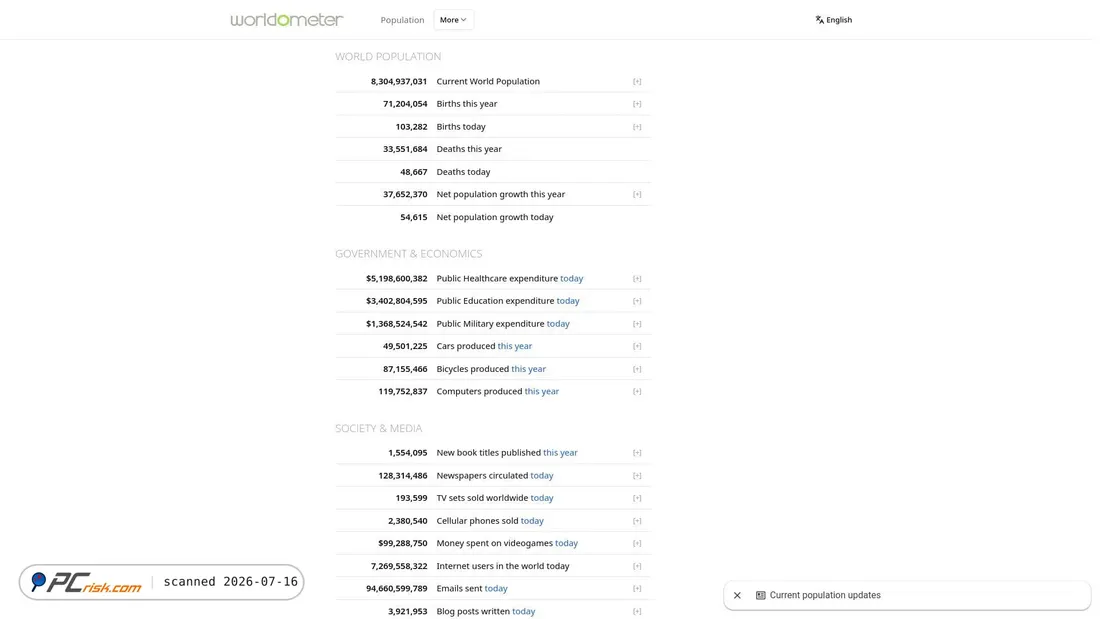Expand details for TV sets sold worldwide
The image size is (1100, 619).
click(x=637, y=498)
